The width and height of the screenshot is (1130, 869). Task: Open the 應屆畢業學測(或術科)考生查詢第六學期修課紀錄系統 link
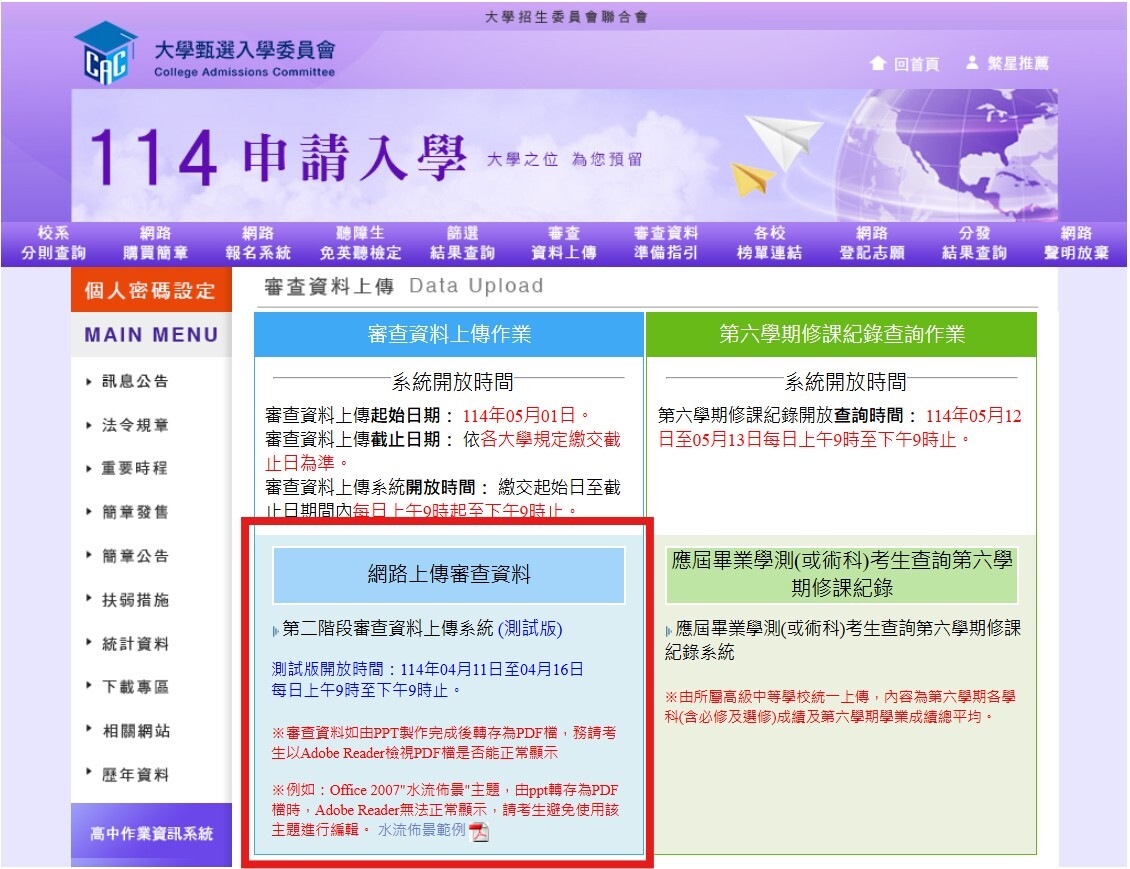842,640
